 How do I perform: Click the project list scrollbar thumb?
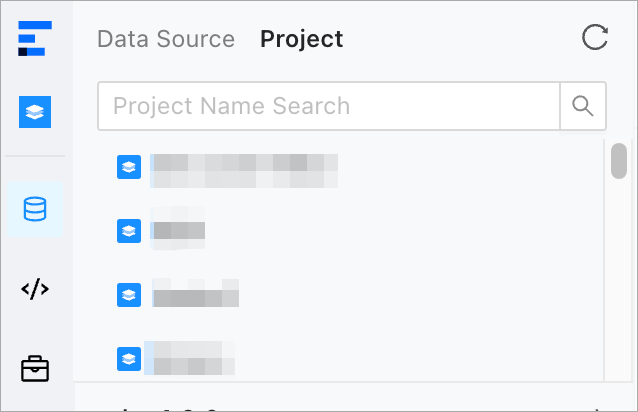[619, 160]
